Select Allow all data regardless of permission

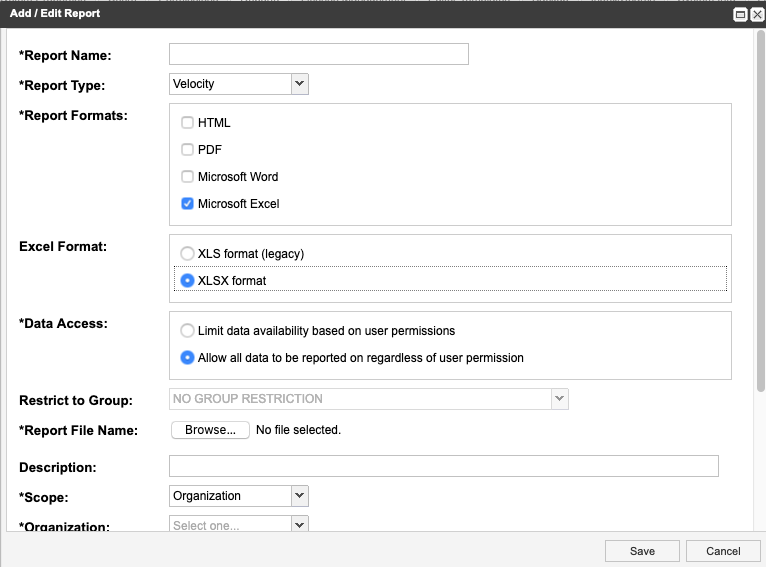point(187,358)
